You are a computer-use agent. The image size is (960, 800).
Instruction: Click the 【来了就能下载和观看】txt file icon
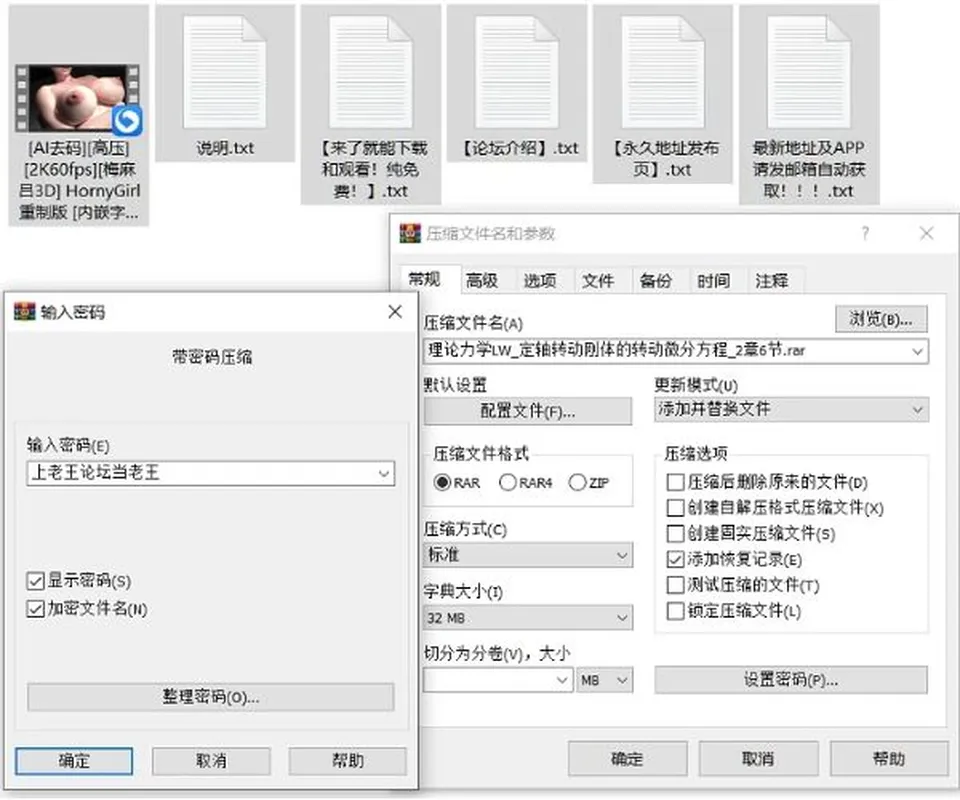point(370,72)
